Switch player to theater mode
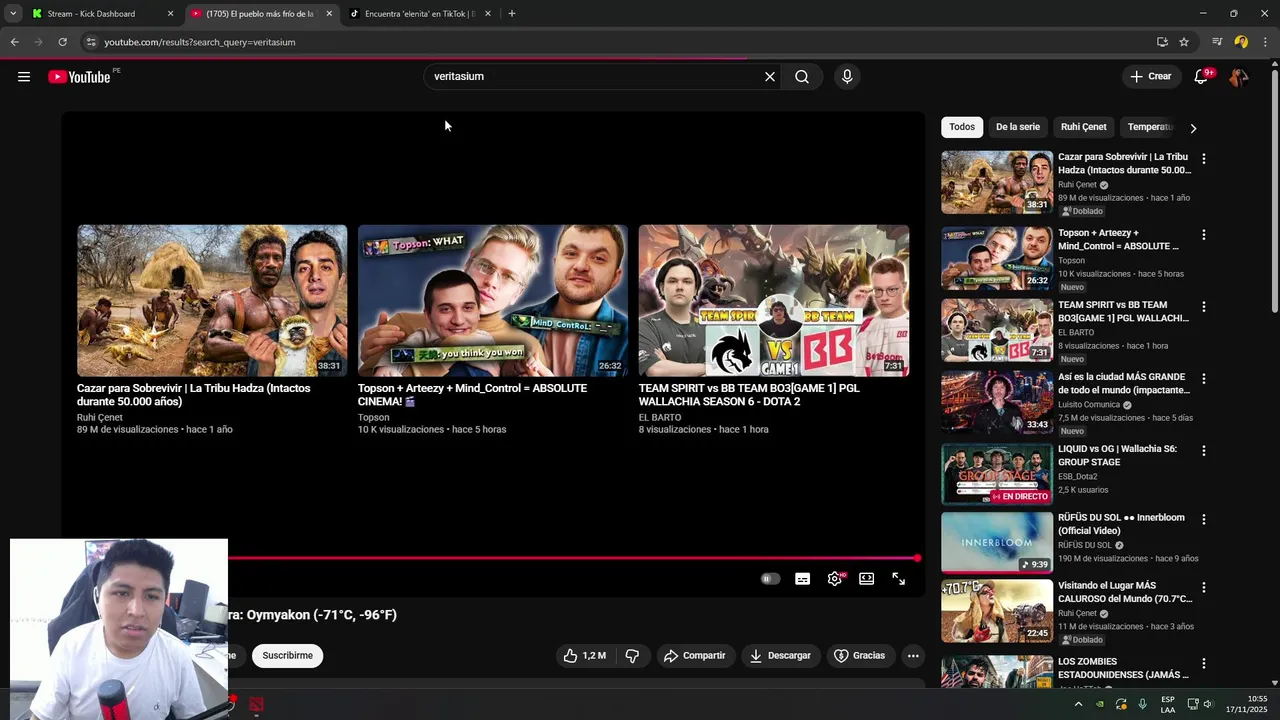The height and width of the screenshot is (720, 1280). [x=867, y=579]
